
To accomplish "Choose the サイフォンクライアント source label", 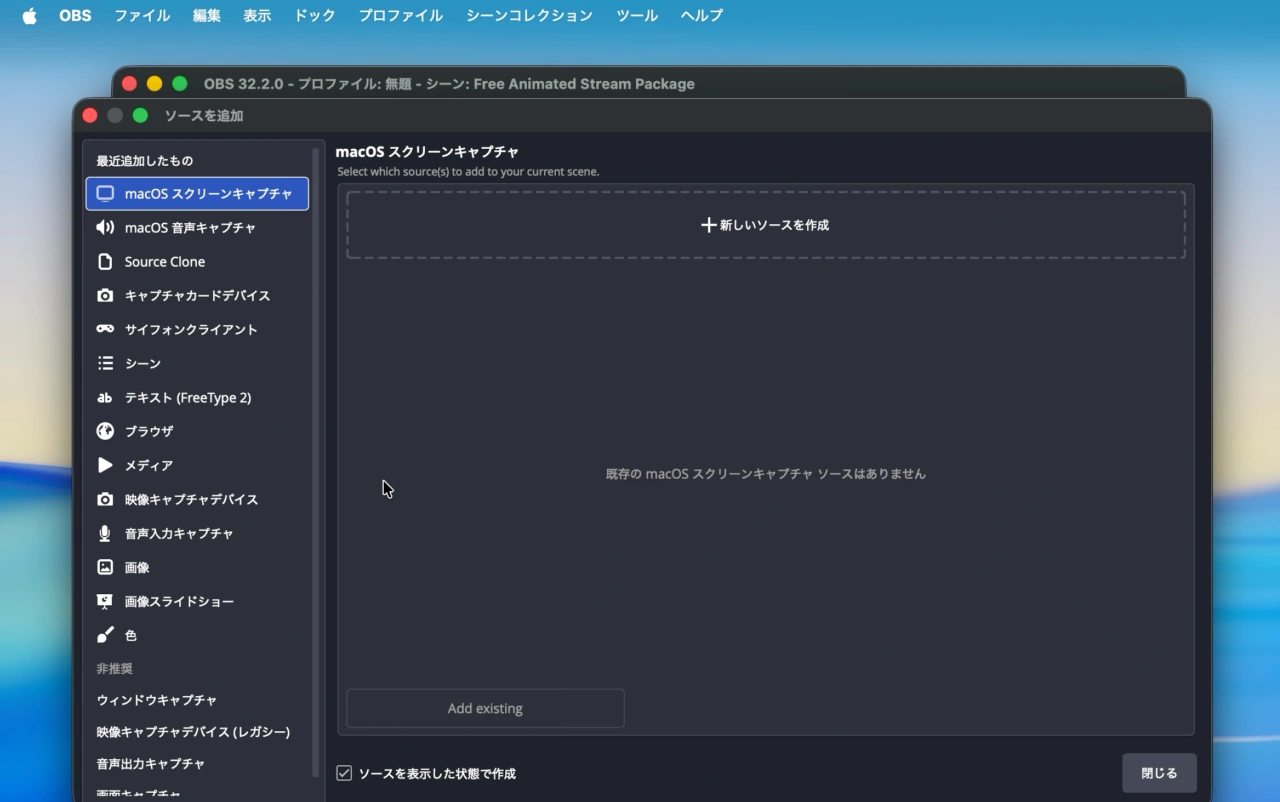I will tap(191, 330).
